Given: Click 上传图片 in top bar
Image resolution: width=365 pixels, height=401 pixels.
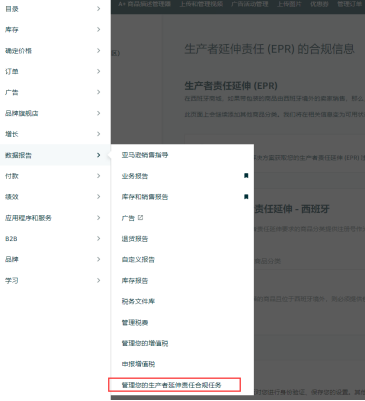Looking at the screenshot, I should point(289,4).
